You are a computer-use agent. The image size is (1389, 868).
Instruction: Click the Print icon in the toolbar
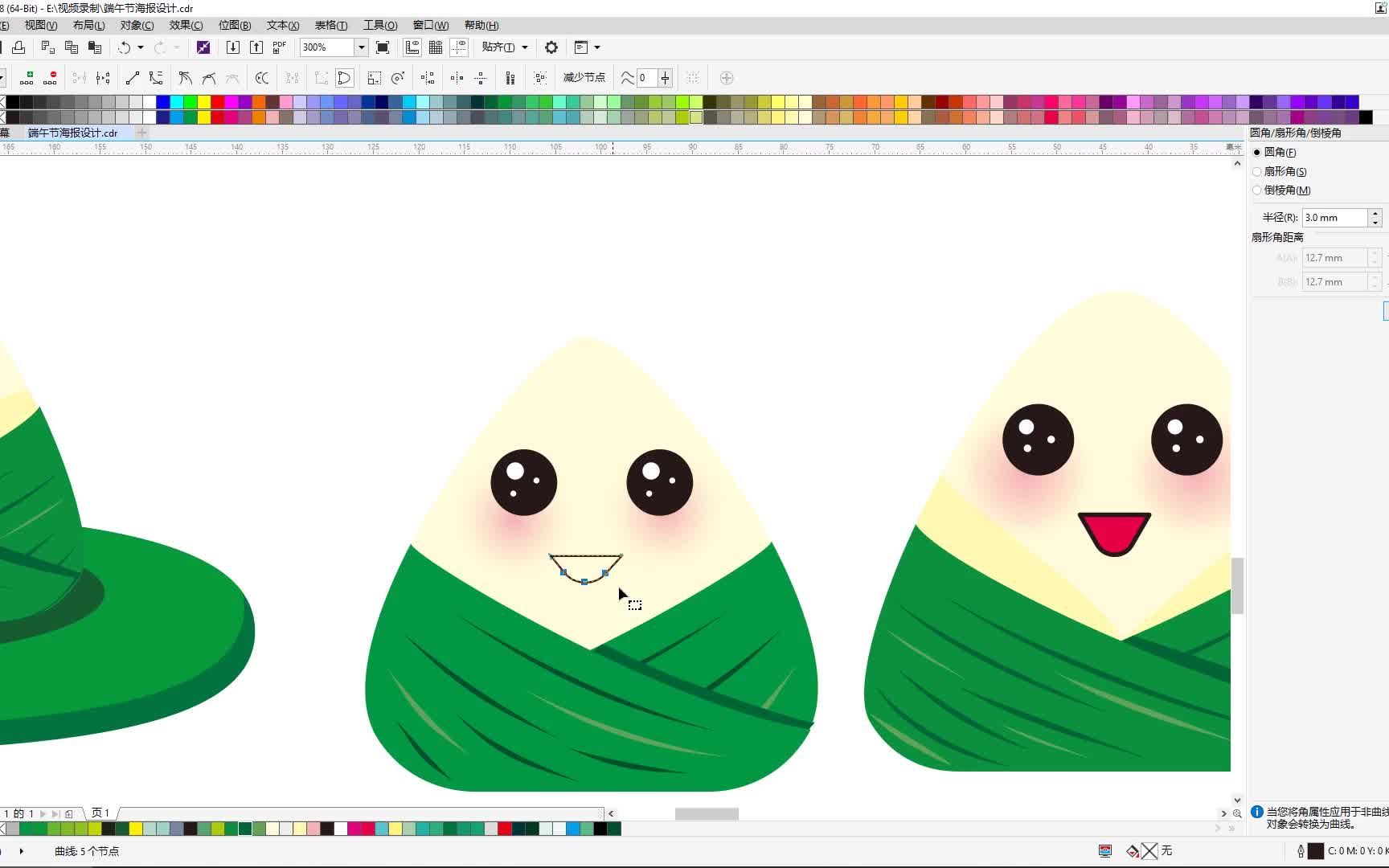tap(18, 47)
